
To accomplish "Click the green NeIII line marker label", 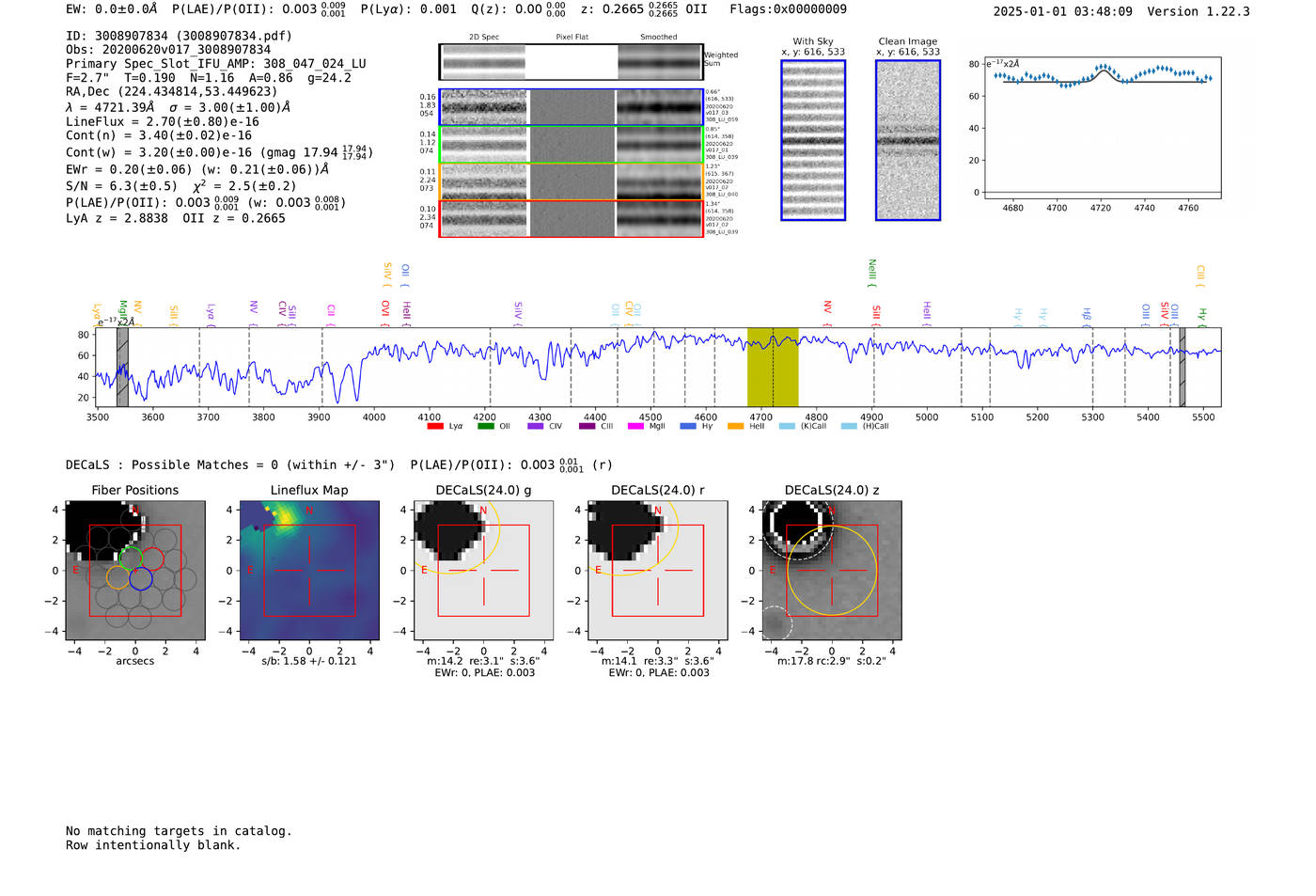I will pos(871,272).
